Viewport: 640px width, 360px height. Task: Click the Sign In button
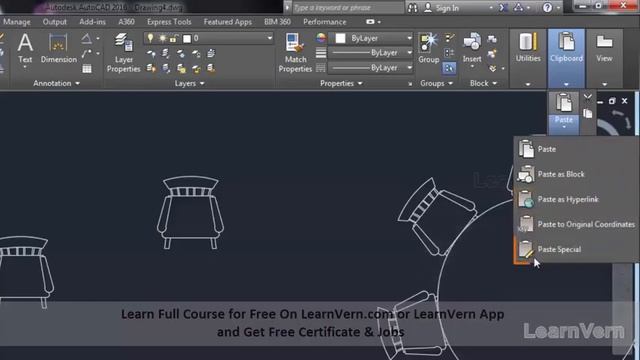coord(442,8)
